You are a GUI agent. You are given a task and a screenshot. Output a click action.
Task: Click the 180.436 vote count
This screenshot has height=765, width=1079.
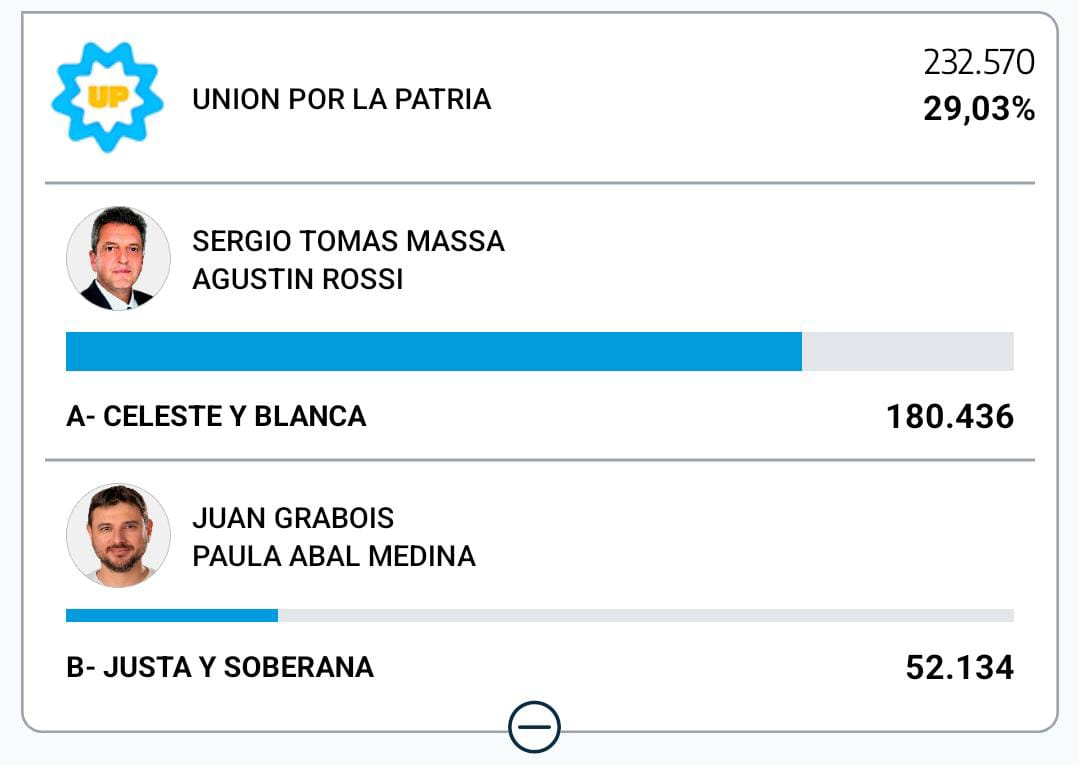click(949, 417)
